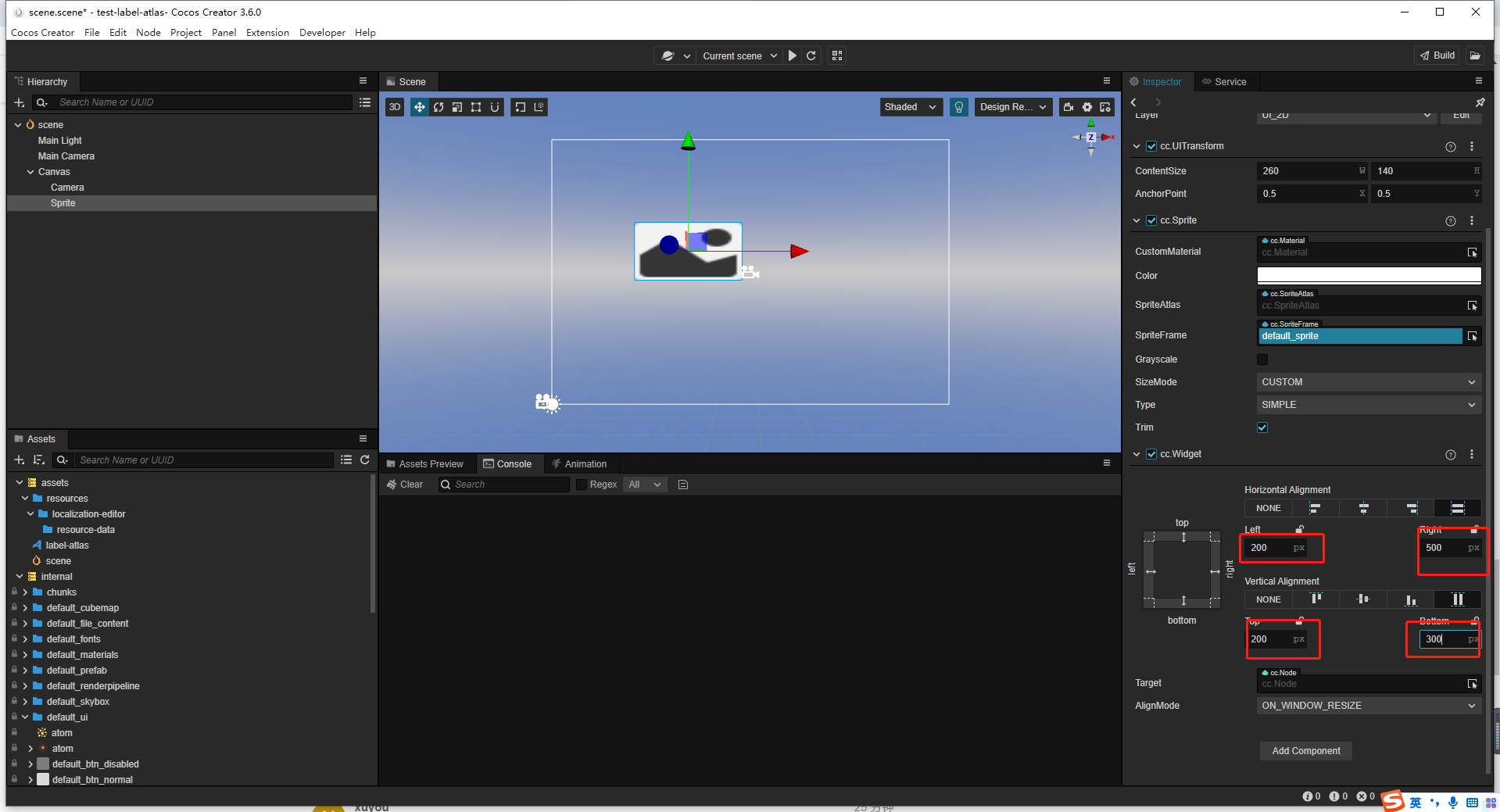Disable the cc.Widget component checkbox
This screenshot has height=812, width=1500.
1151,454
